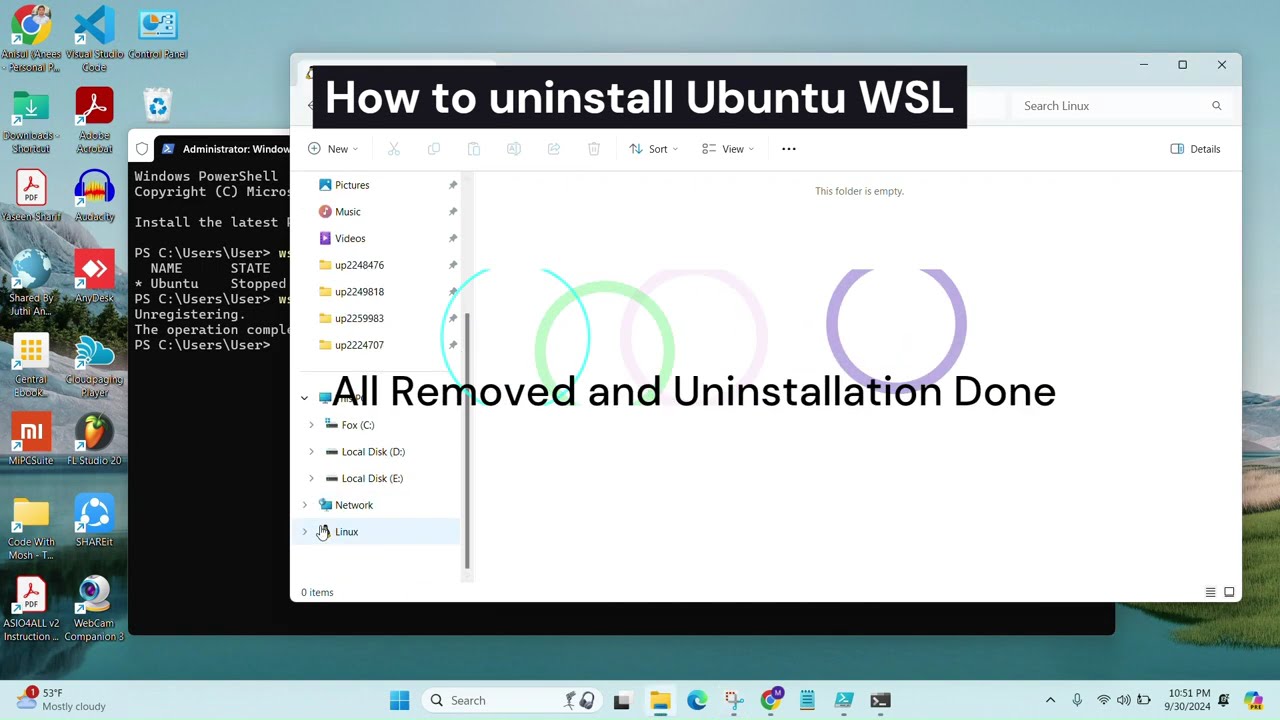The image size is (1280, 720).
Task: Show hidden system tray icons chevron
Action: 1050,700
